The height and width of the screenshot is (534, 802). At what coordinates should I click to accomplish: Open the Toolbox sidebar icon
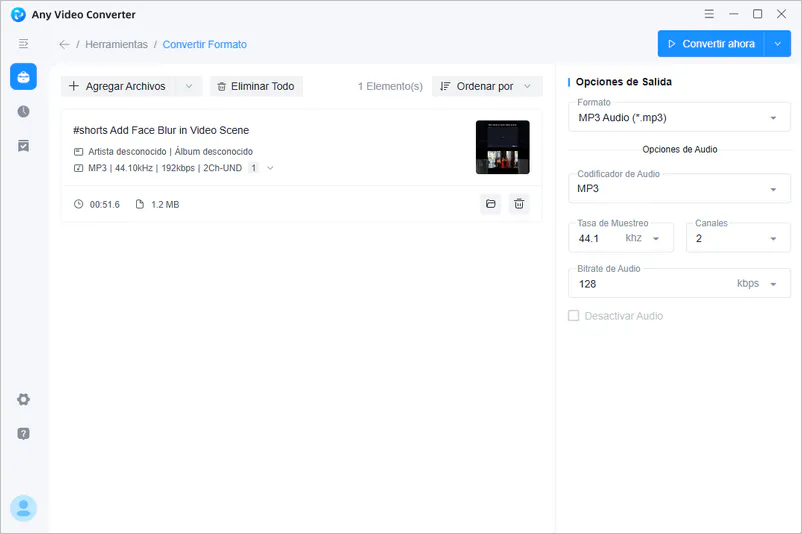pos(24,77)
